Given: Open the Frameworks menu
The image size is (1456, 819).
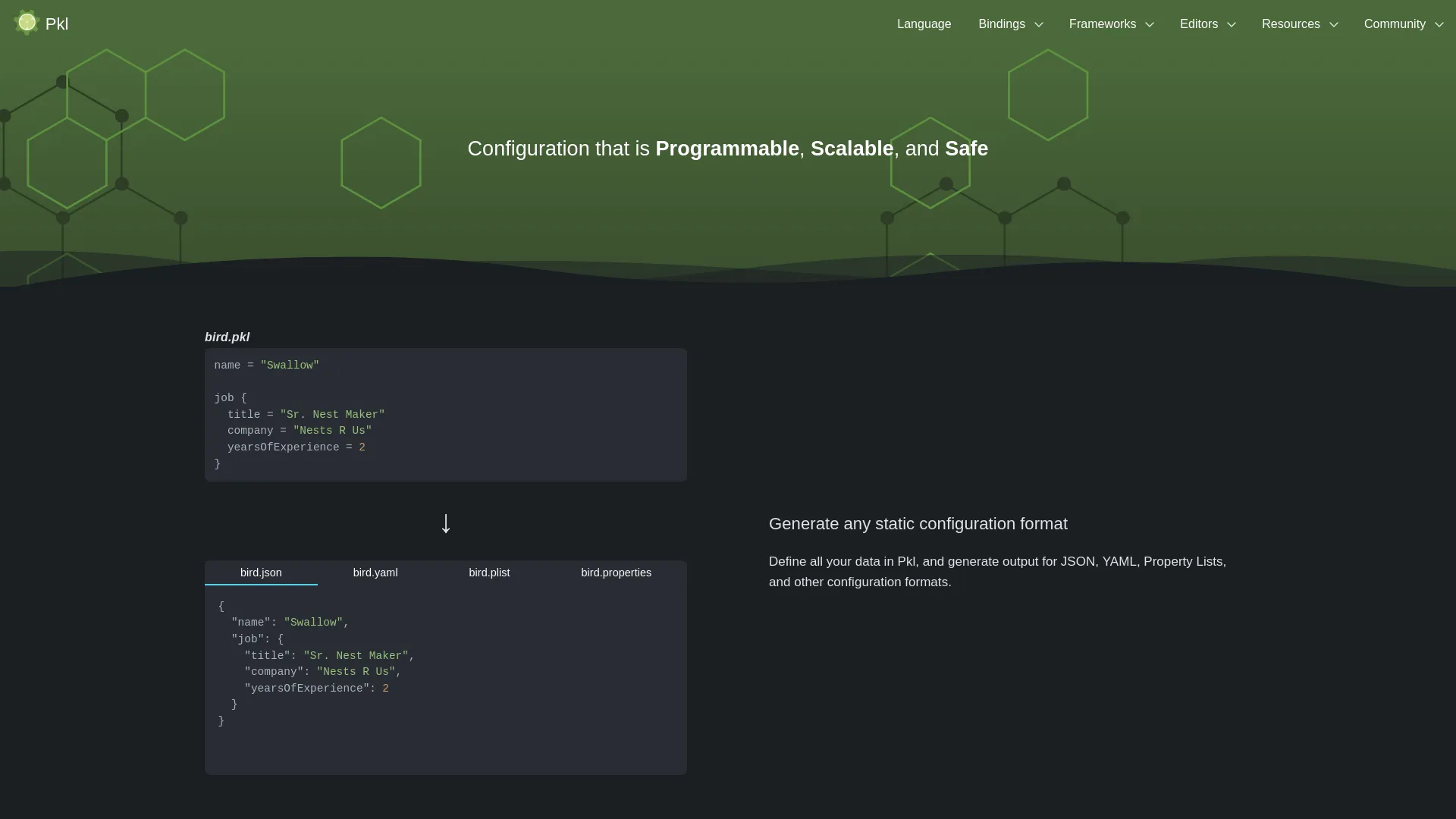Looking at the screenshot, I should point(1103,24).
